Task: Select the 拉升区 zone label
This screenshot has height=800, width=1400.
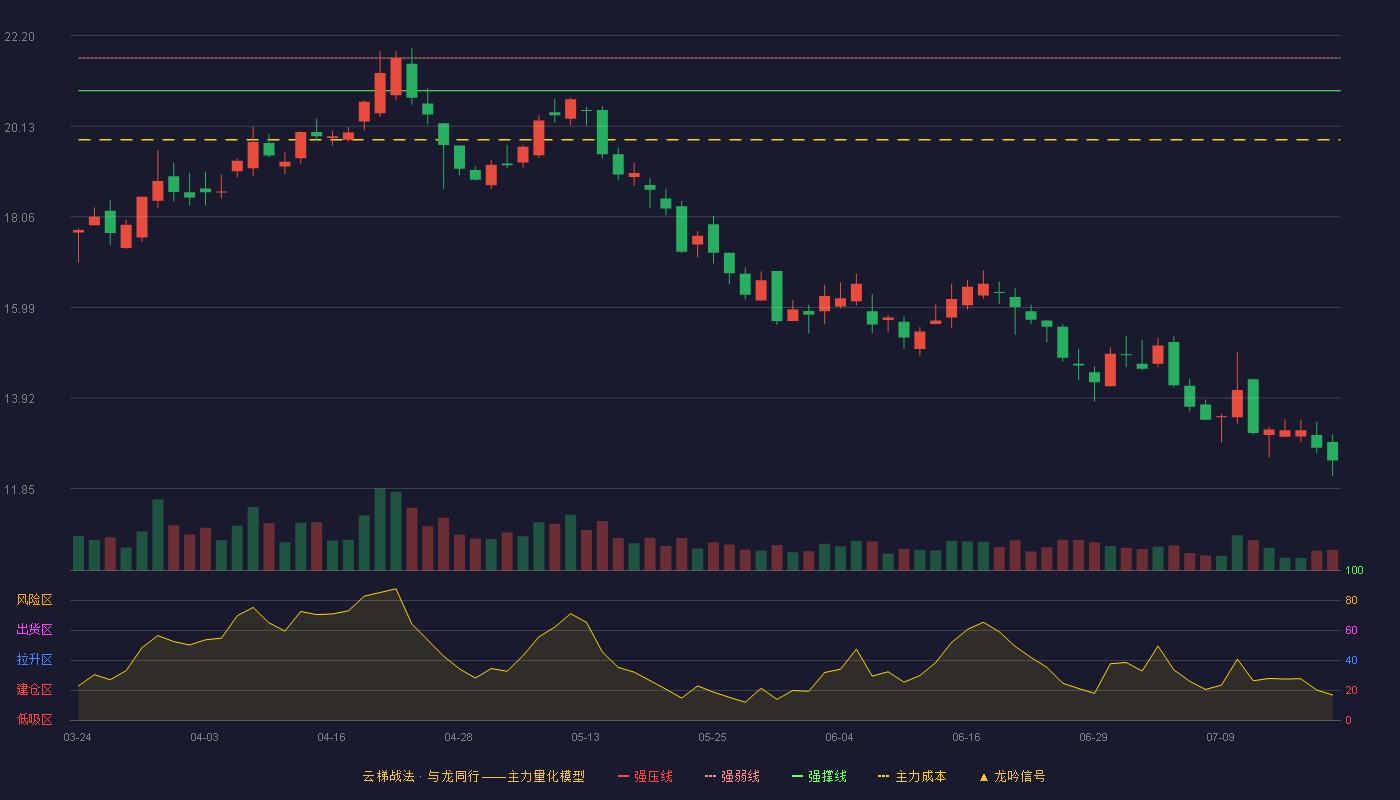Action: [x=34, y=660]
